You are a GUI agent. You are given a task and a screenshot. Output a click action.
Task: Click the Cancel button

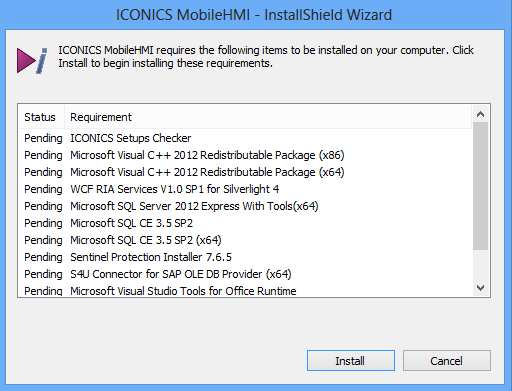point(447,360)
